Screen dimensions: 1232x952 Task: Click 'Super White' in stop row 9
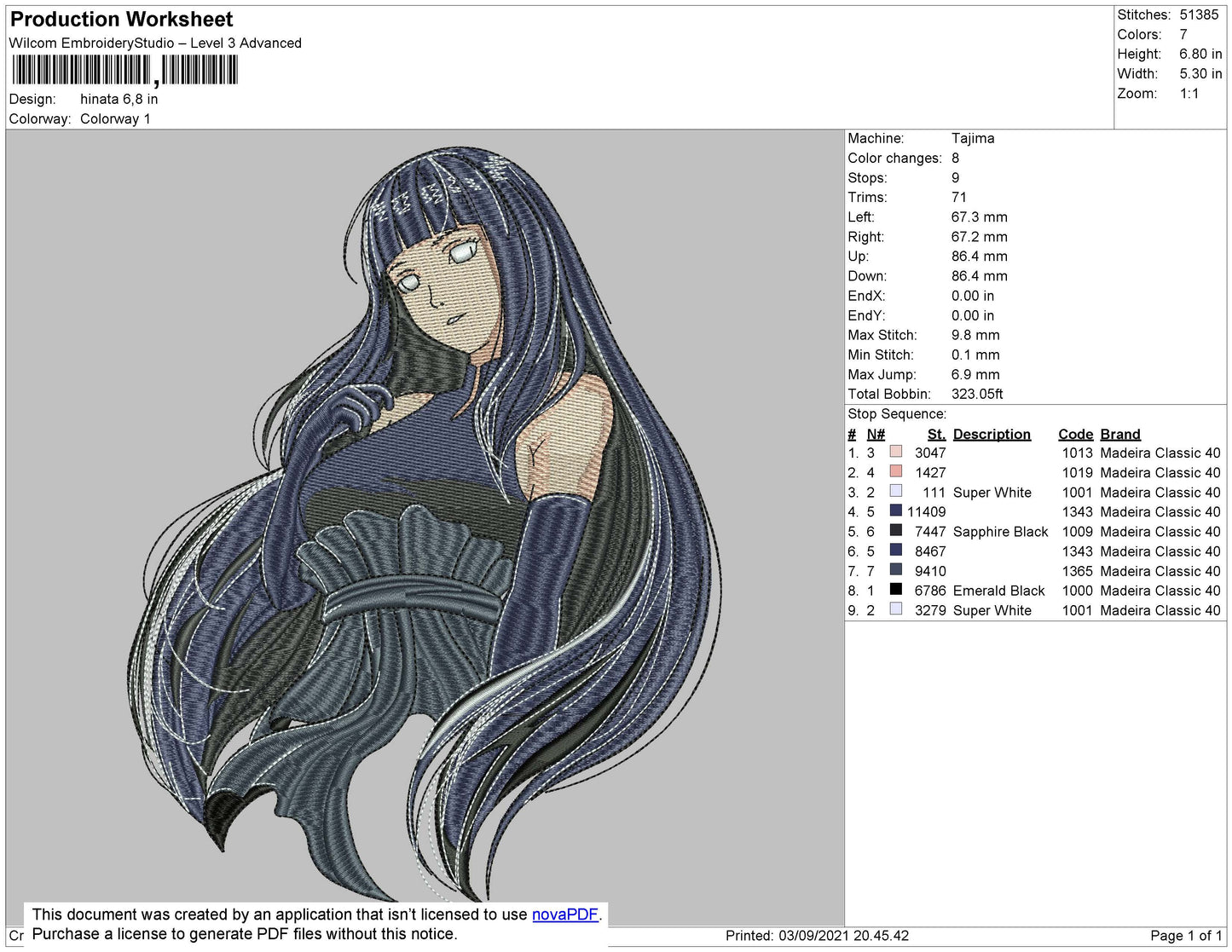click(992, 610)
